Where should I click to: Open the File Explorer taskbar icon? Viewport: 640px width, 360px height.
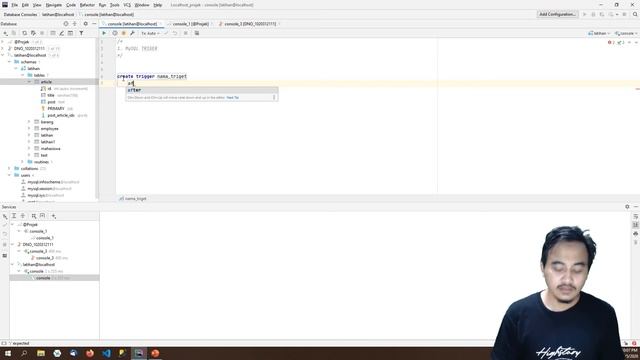41,353
